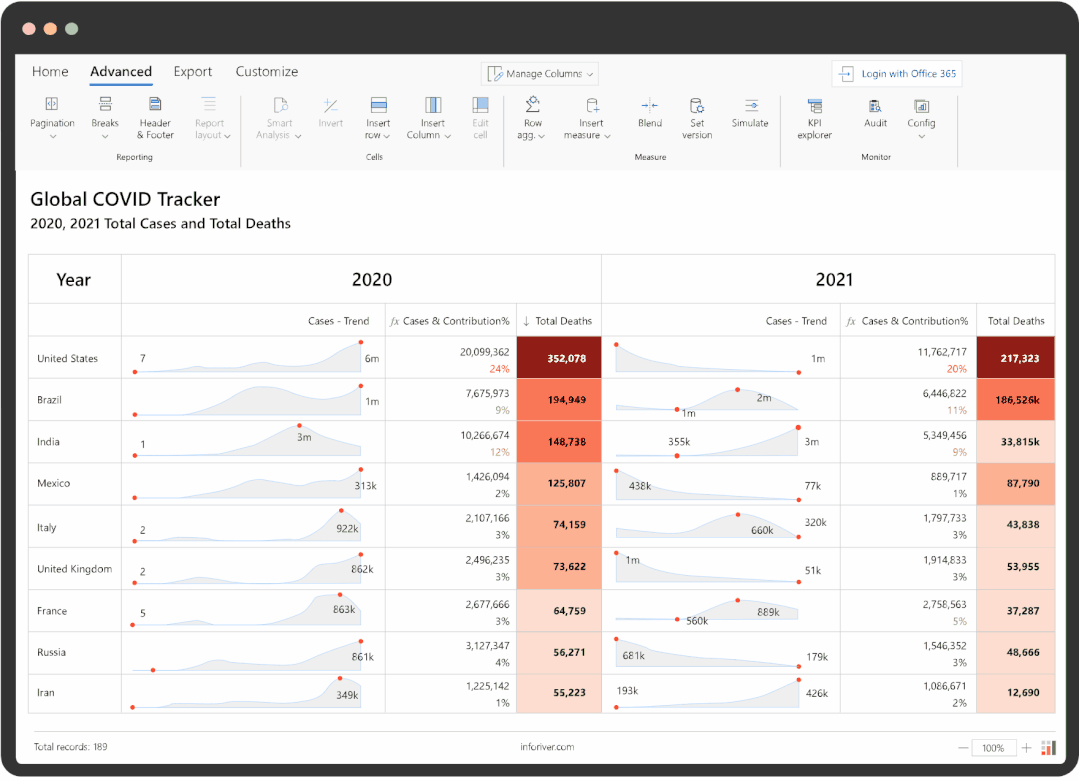Expand the Insert measure dropdown arrow
Screen dimensions: 1079x781
pos(607,136)
